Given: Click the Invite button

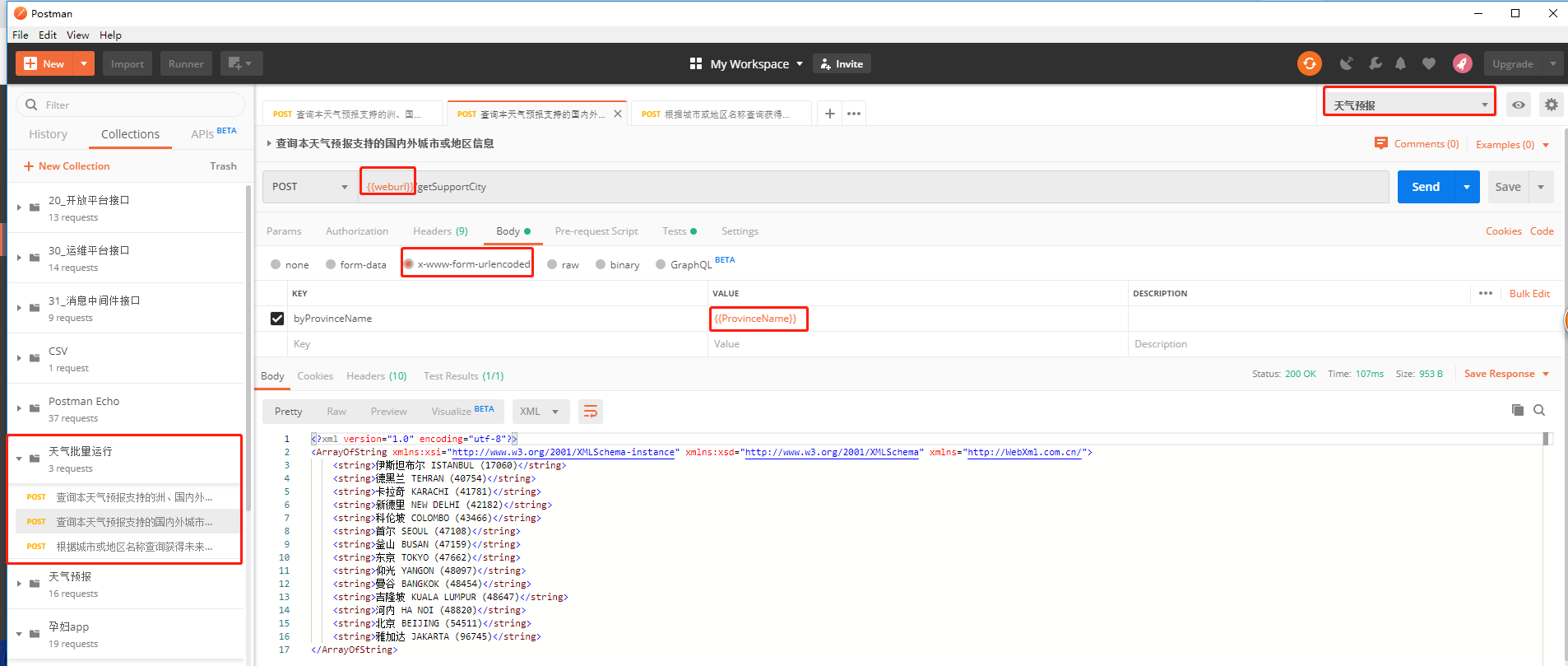Looking at the screenshot, I should click(842, 63).
